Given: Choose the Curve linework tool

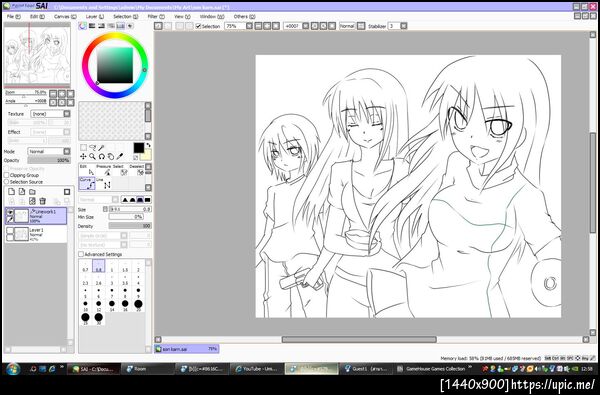Looking at the screenshot, I should coord(87,183).
